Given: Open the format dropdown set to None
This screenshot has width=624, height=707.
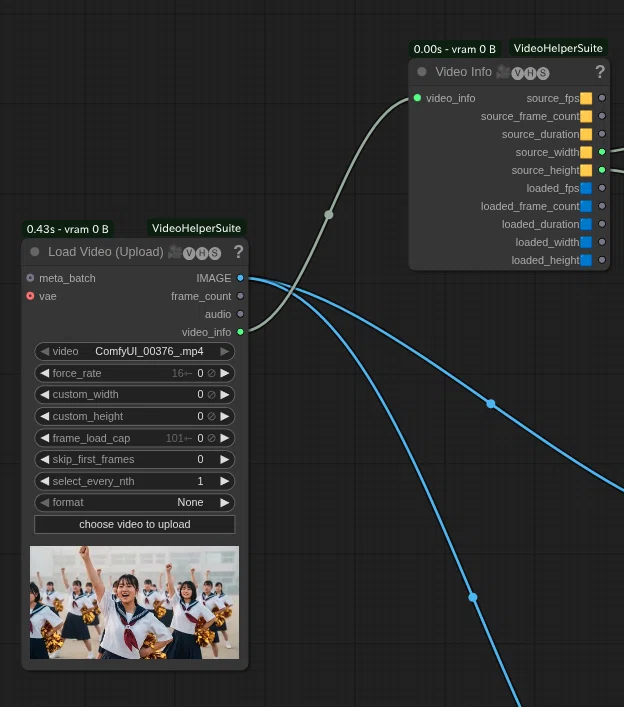Looking at the screenshot, I should coord(134,502).
